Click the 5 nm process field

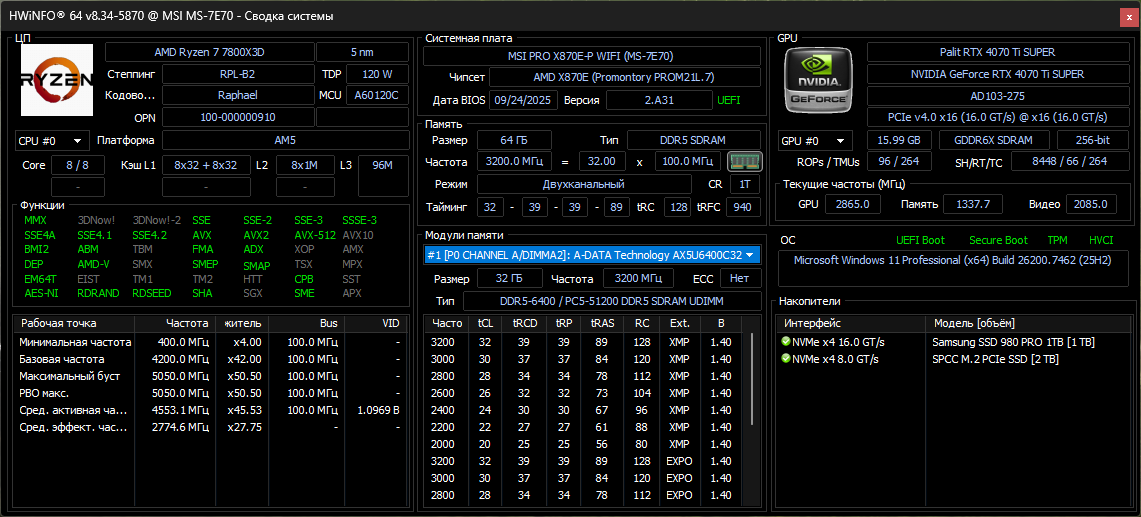[x=362, y=52]
